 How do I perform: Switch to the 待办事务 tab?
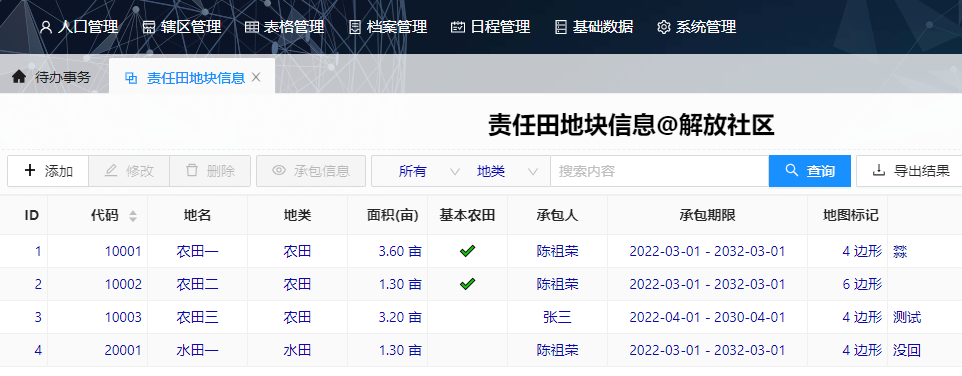[52, 77]
